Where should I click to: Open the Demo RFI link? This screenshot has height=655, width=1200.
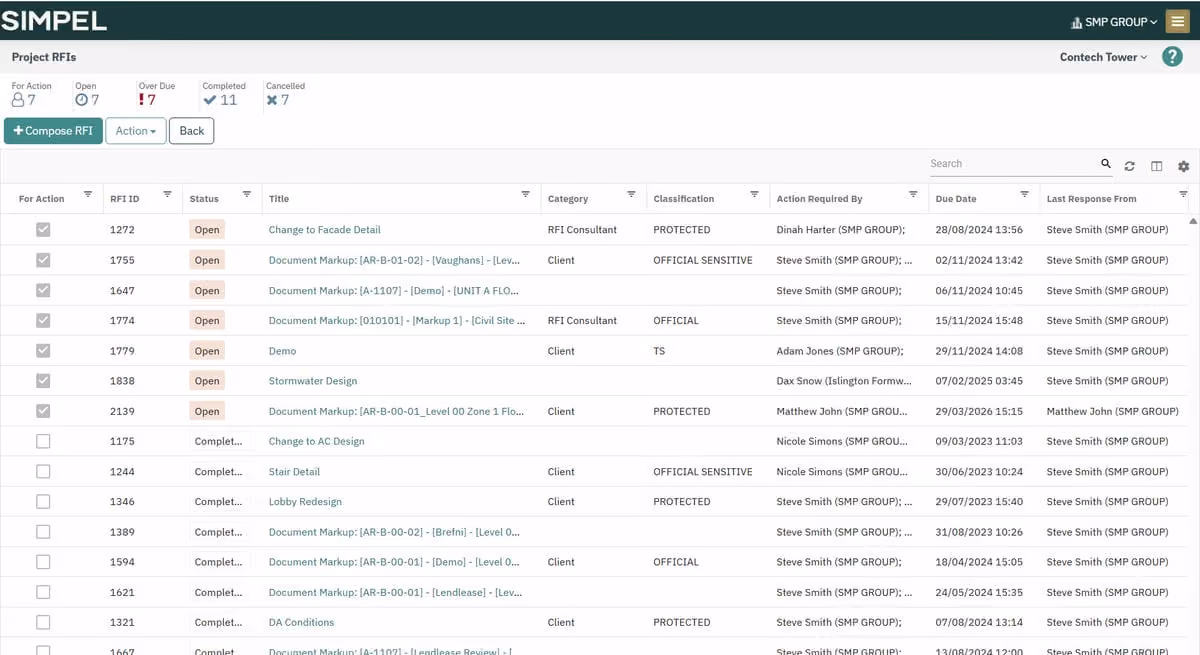282,351
